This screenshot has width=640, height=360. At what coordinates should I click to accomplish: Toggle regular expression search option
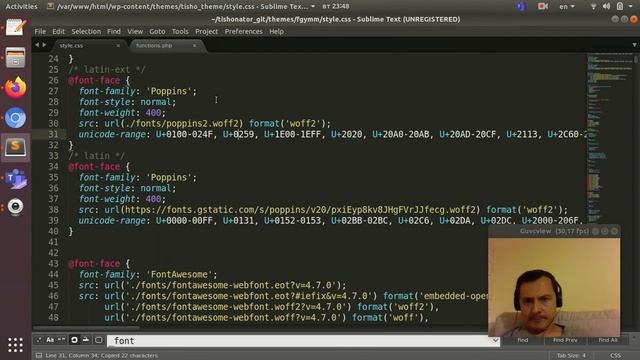(39, 340)
